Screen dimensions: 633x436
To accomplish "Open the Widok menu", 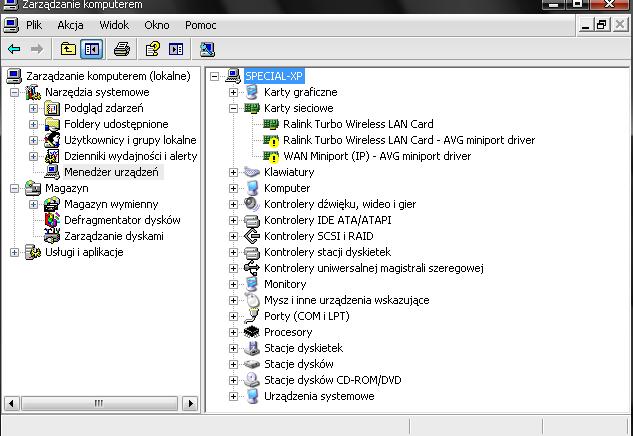I will click(x=114, y=25).
